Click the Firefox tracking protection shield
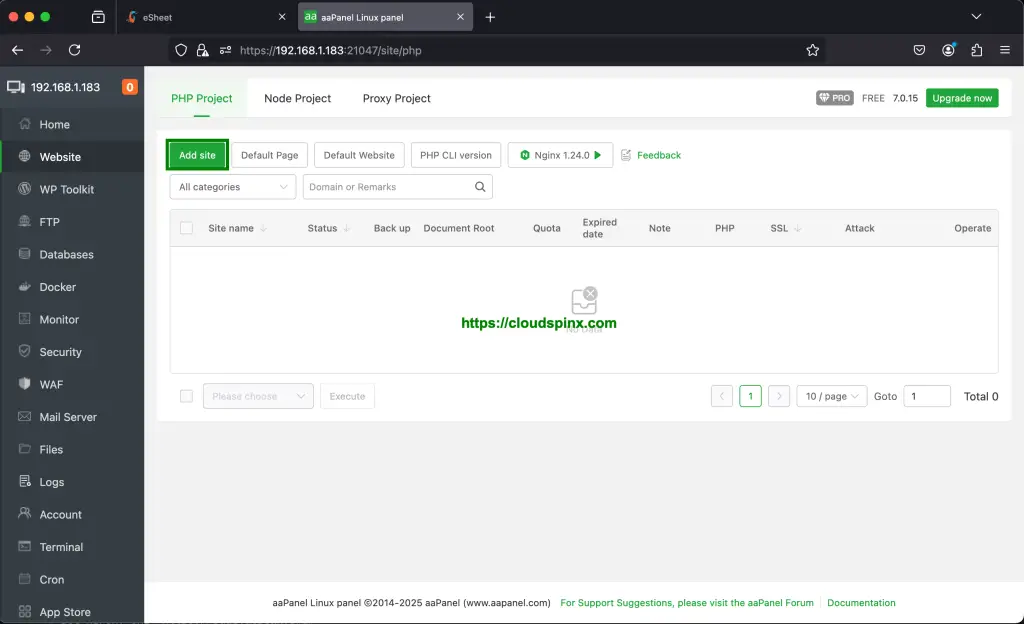1024x624 pixels. [181, 49]
